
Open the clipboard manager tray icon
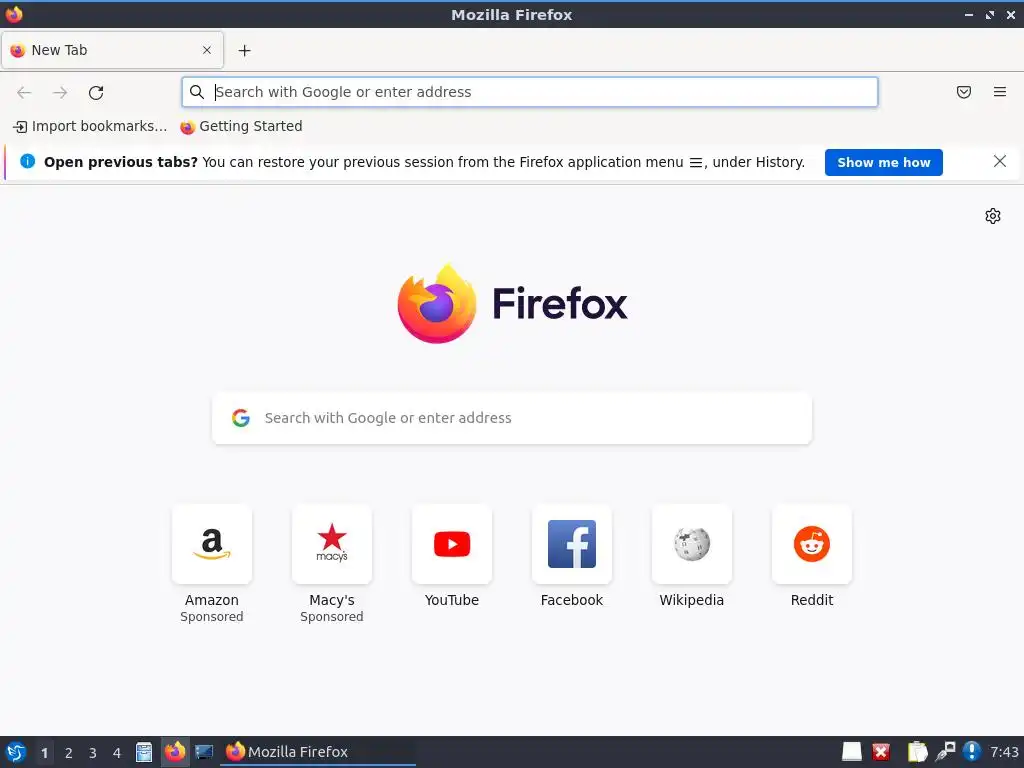[917, 752]
